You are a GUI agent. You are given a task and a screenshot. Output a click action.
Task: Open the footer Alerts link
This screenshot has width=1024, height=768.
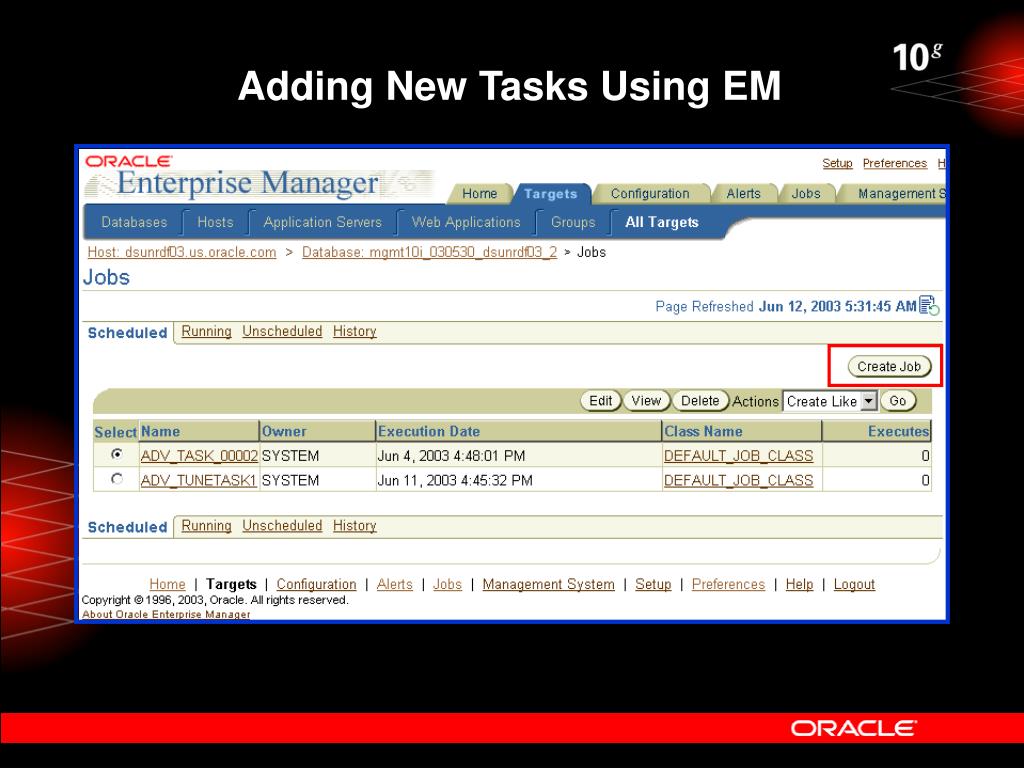click(394, 584)
